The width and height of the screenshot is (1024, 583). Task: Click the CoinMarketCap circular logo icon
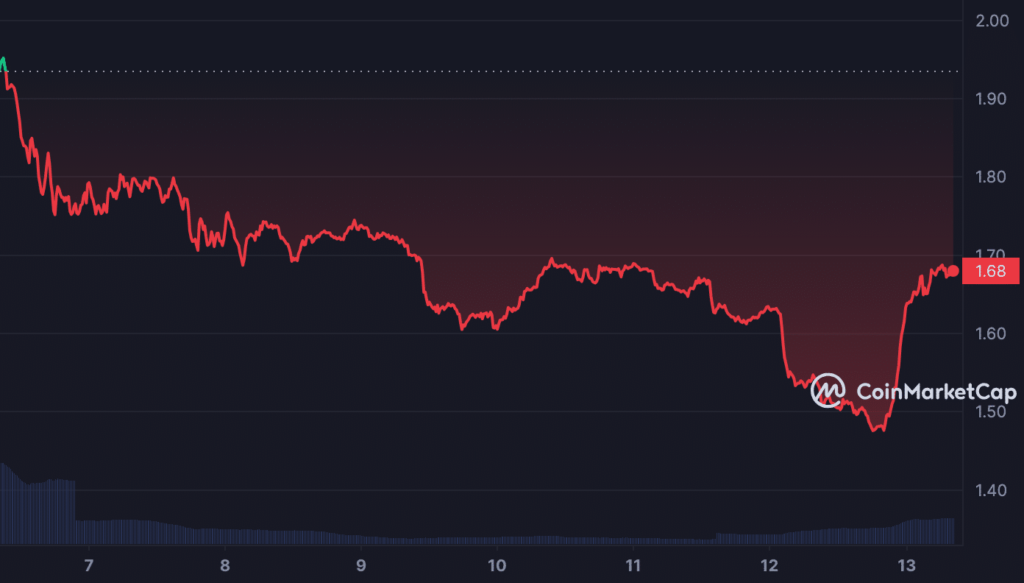(x=827, y=391)
